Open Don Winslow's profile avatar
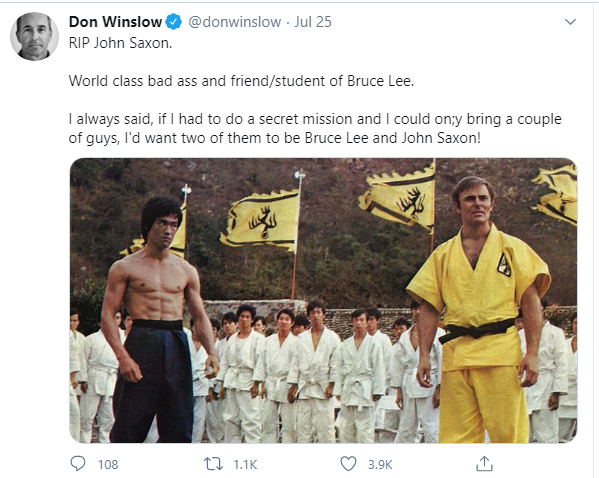The width and height of the screenshot is (599, 478). 34,36
